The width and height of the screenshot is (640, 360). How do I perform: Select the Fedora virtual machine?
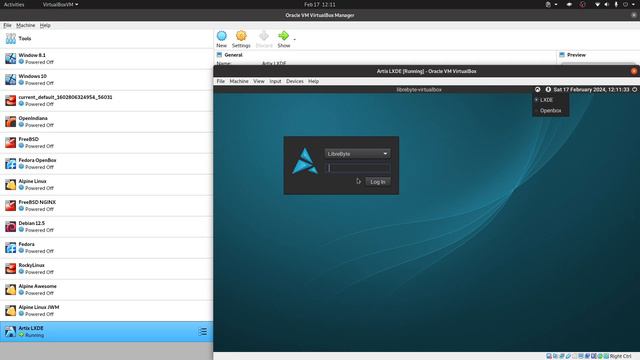pos(106,247)
